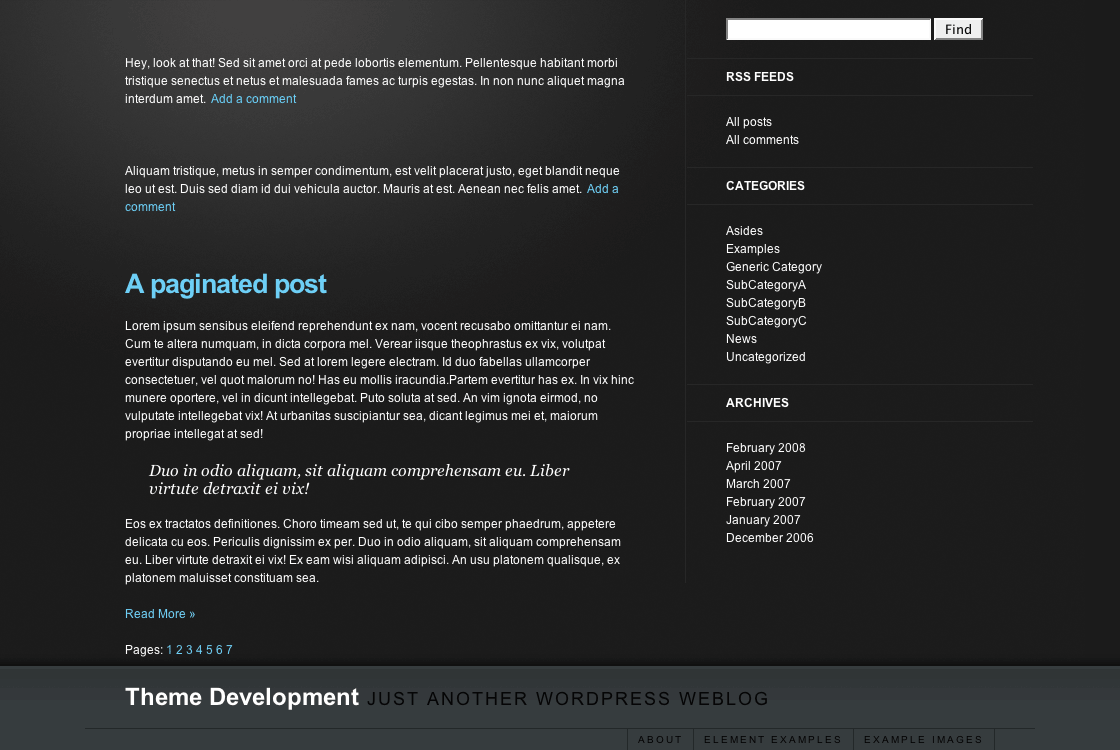Switch to the ELEMENT EXAMPLES tab
This screenshot has width=1120, height=750.
tap(773, 739)
